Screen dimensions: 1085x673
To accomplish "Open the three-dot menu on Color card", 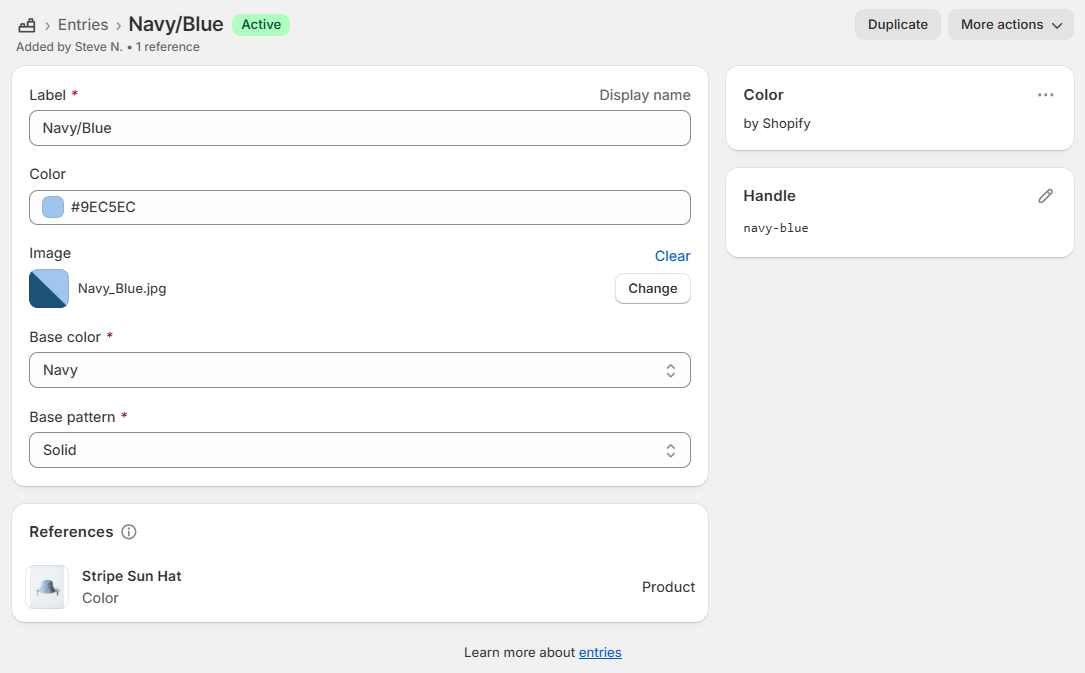I will pos(1045,95).
